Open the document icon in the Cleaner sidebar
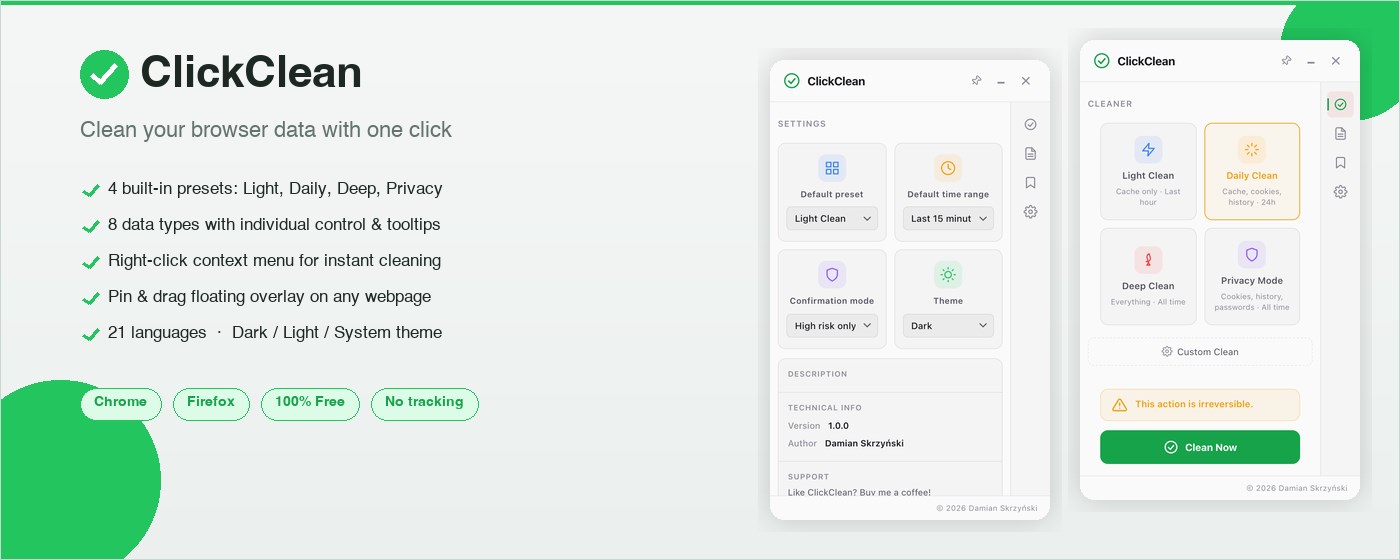This screenshot has width=1400, height=560. [1340, 133]
